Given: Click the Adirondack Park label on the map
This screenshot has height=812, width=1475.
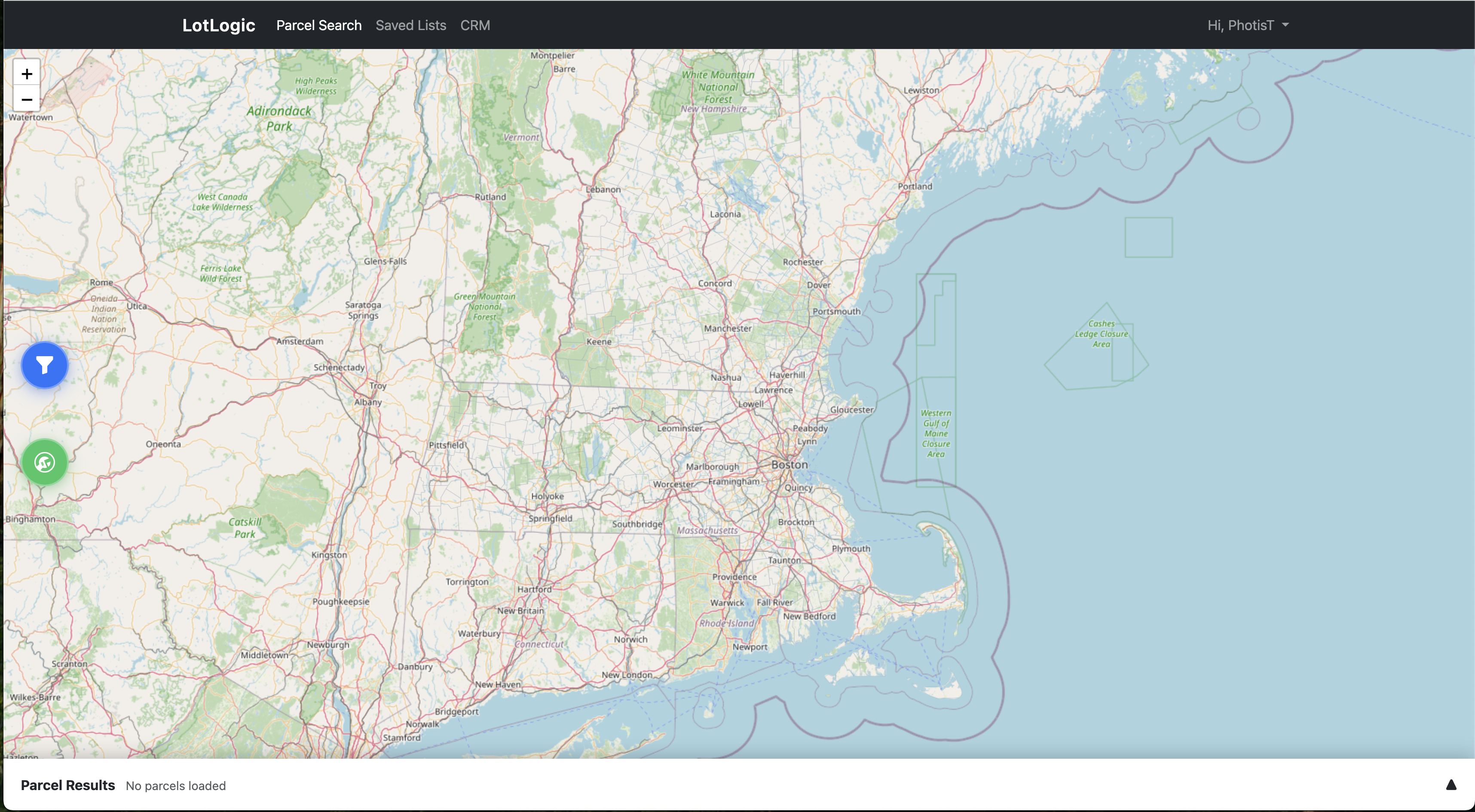Looking at the screenshot, I should tap(279, 119).
